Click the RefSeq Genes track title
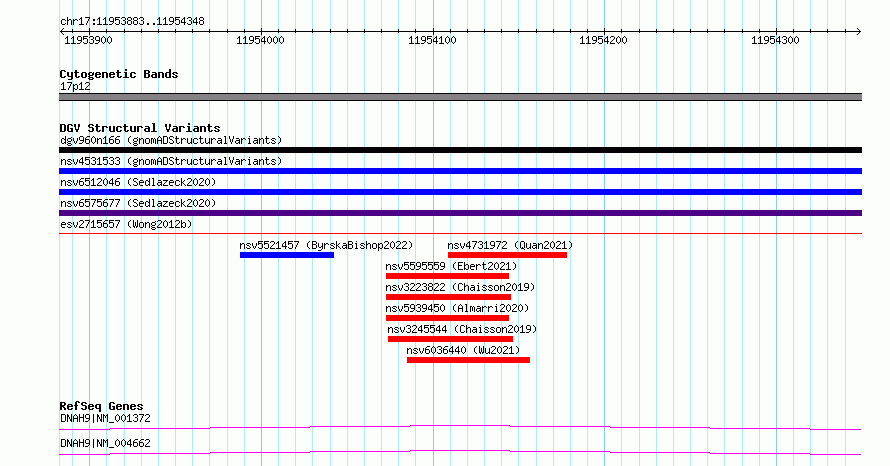The width and height of the screenshot is (890, 466). (x=101, y=406)
